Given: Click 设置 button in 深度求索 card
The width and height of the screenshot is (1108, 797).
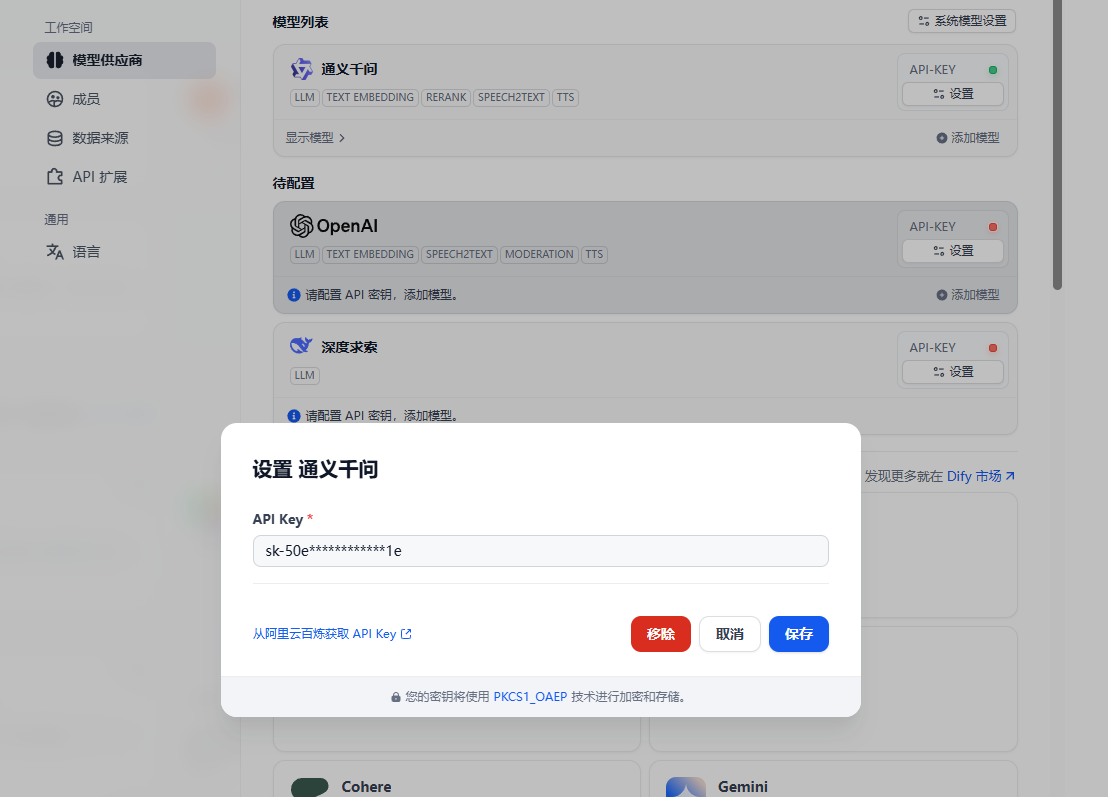Looking at the screenshot, I should click(x=953, y=372).
